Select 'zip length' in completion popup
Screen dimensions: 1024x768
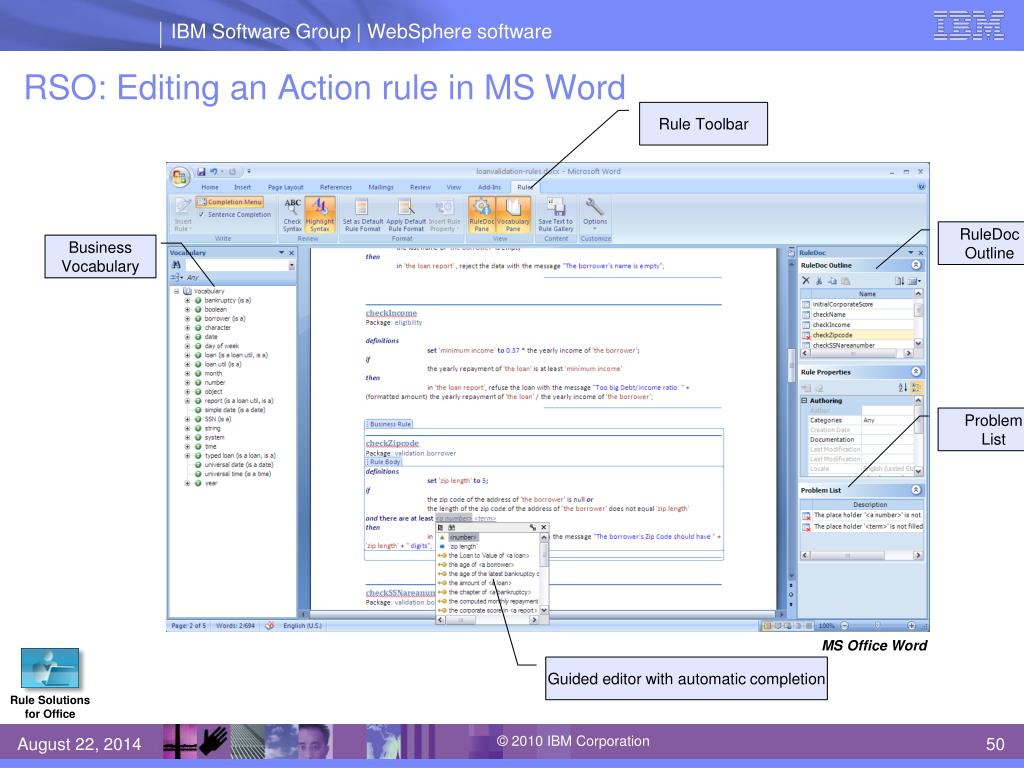coord(463,547)
